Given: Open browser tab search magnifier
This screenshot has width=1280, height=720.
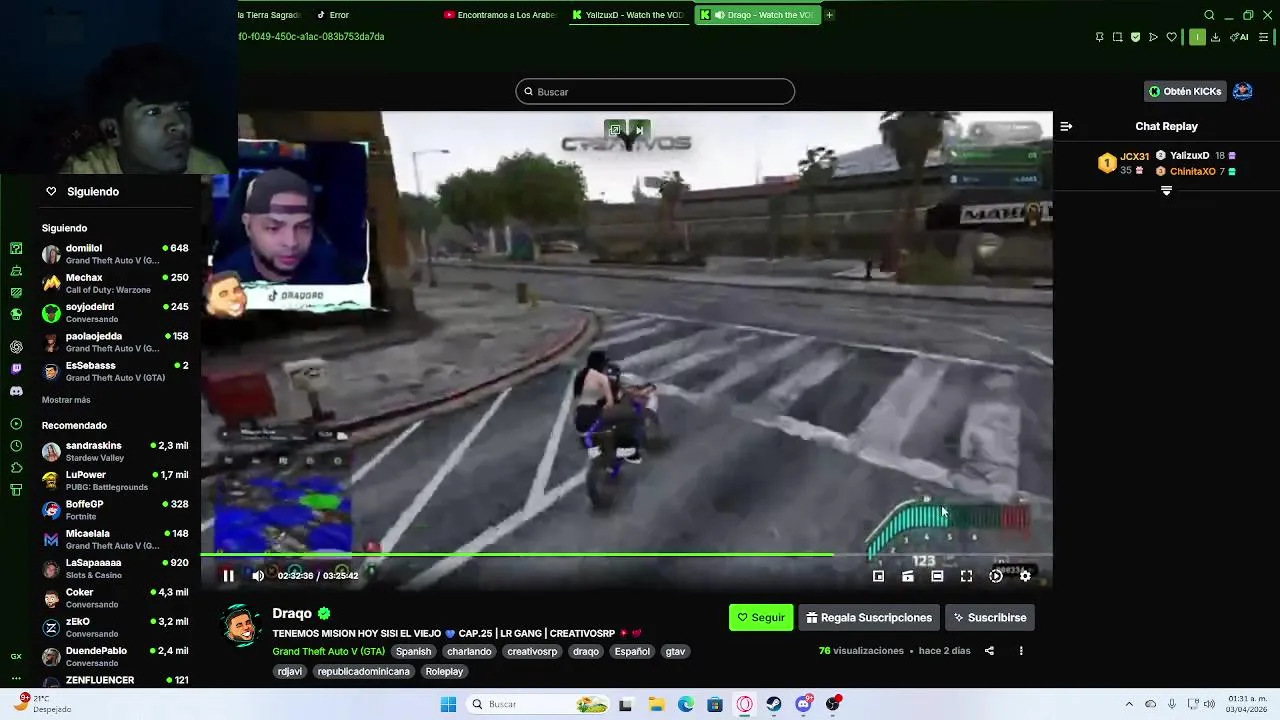Looking at the screenshot, I should pos(1209,15).
